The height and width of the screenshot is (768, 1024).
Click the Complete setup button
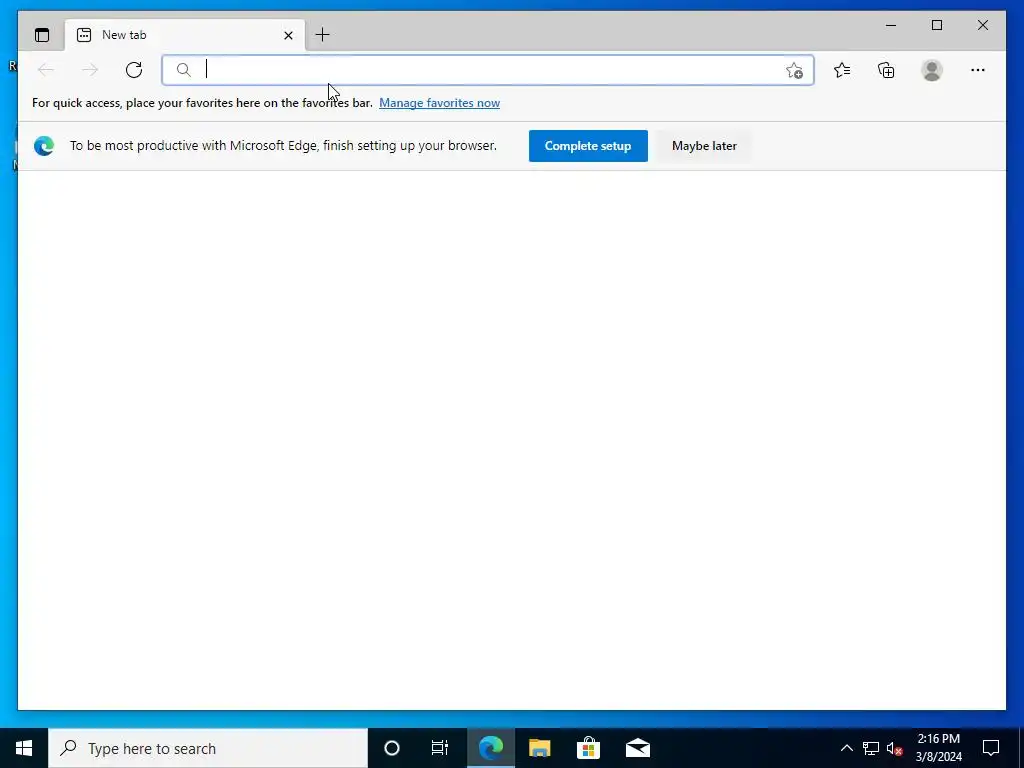coord(588,146)
